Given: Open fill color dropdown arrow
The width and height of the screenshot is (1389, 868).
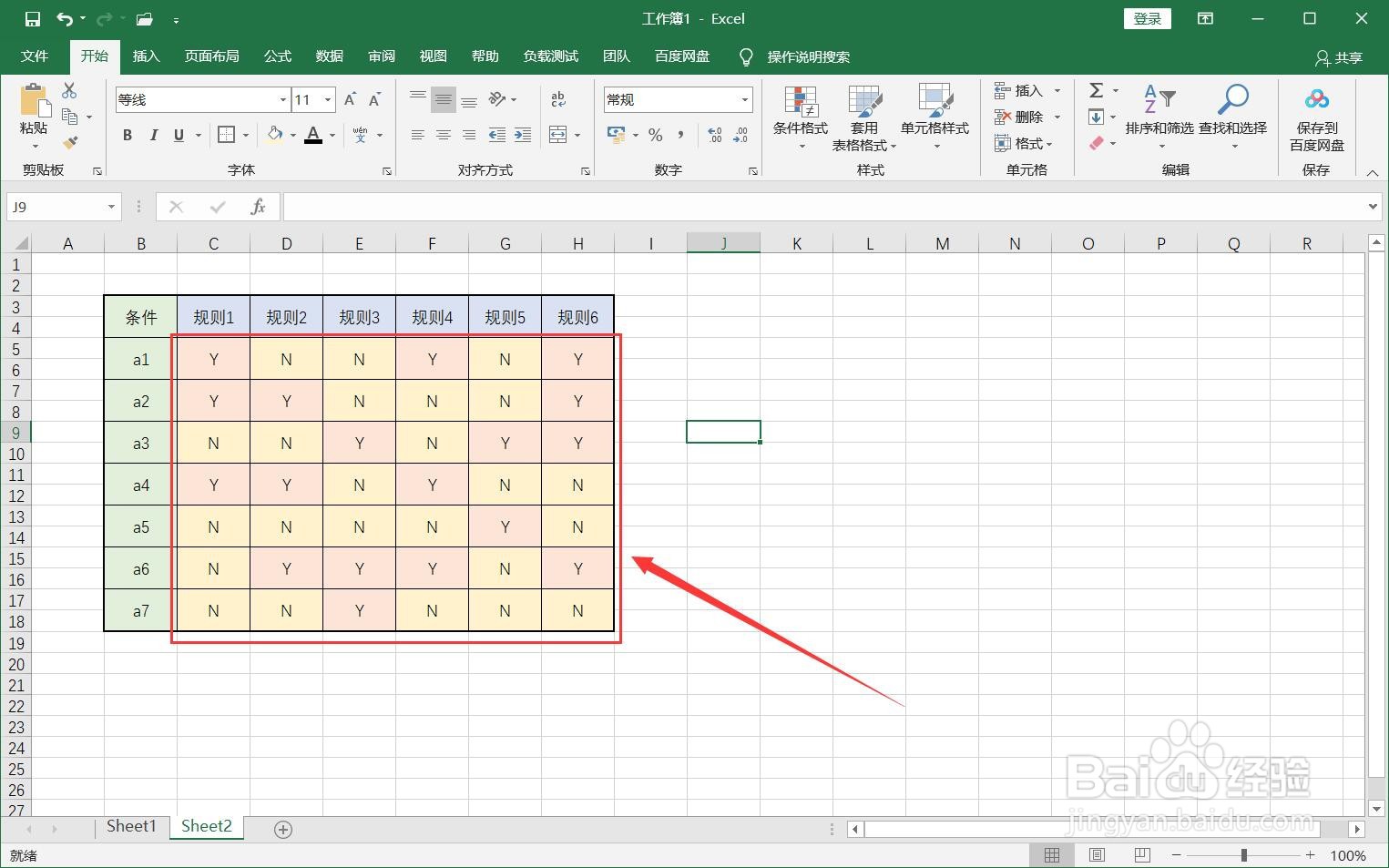Looking at the screenshot, I should point(293,135).
